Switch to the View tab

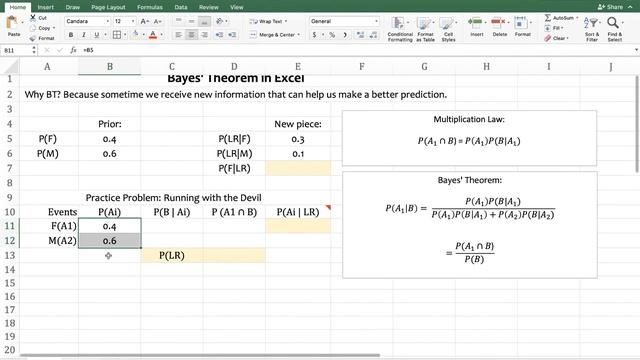(236, 7)
